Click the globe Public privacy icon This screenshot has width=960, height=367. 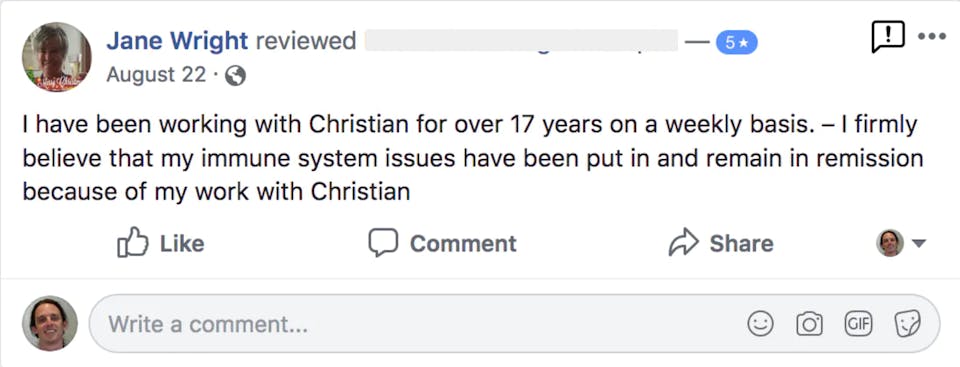pos(236,76)
